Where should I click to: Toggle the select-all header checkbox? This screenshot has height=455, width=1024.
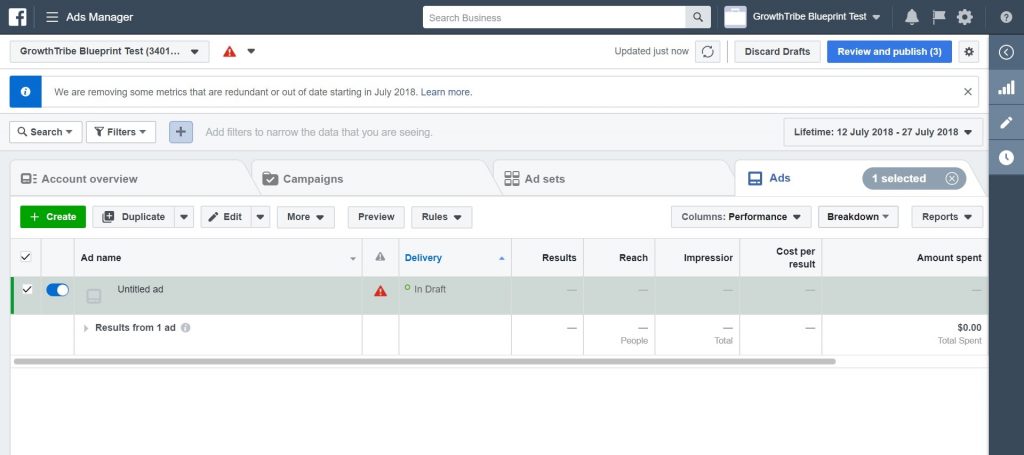pyautogui.click(x=26, y=257)
